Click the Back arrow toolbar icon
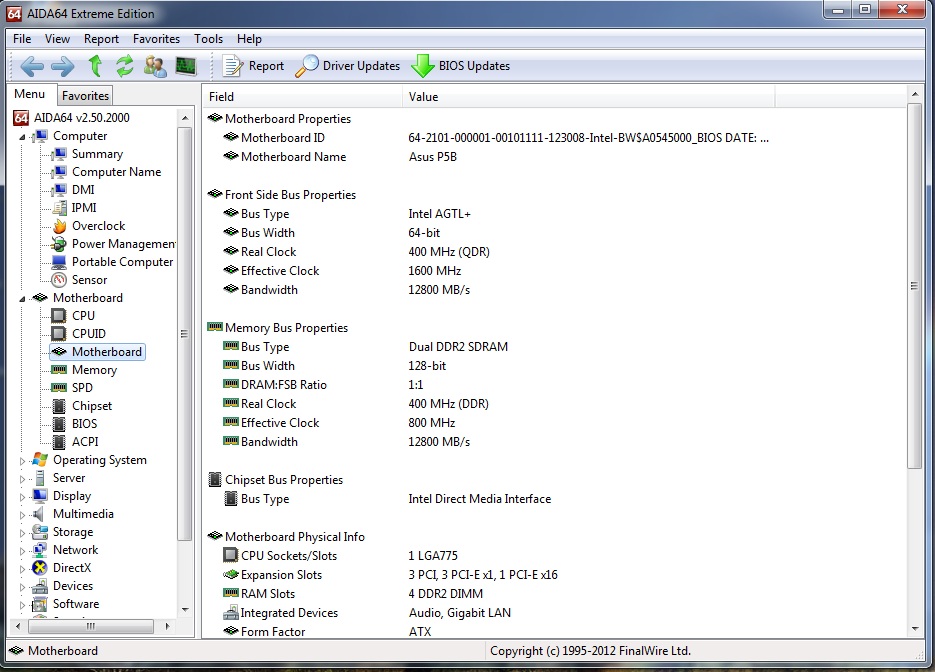 click(x=32, y=66)
